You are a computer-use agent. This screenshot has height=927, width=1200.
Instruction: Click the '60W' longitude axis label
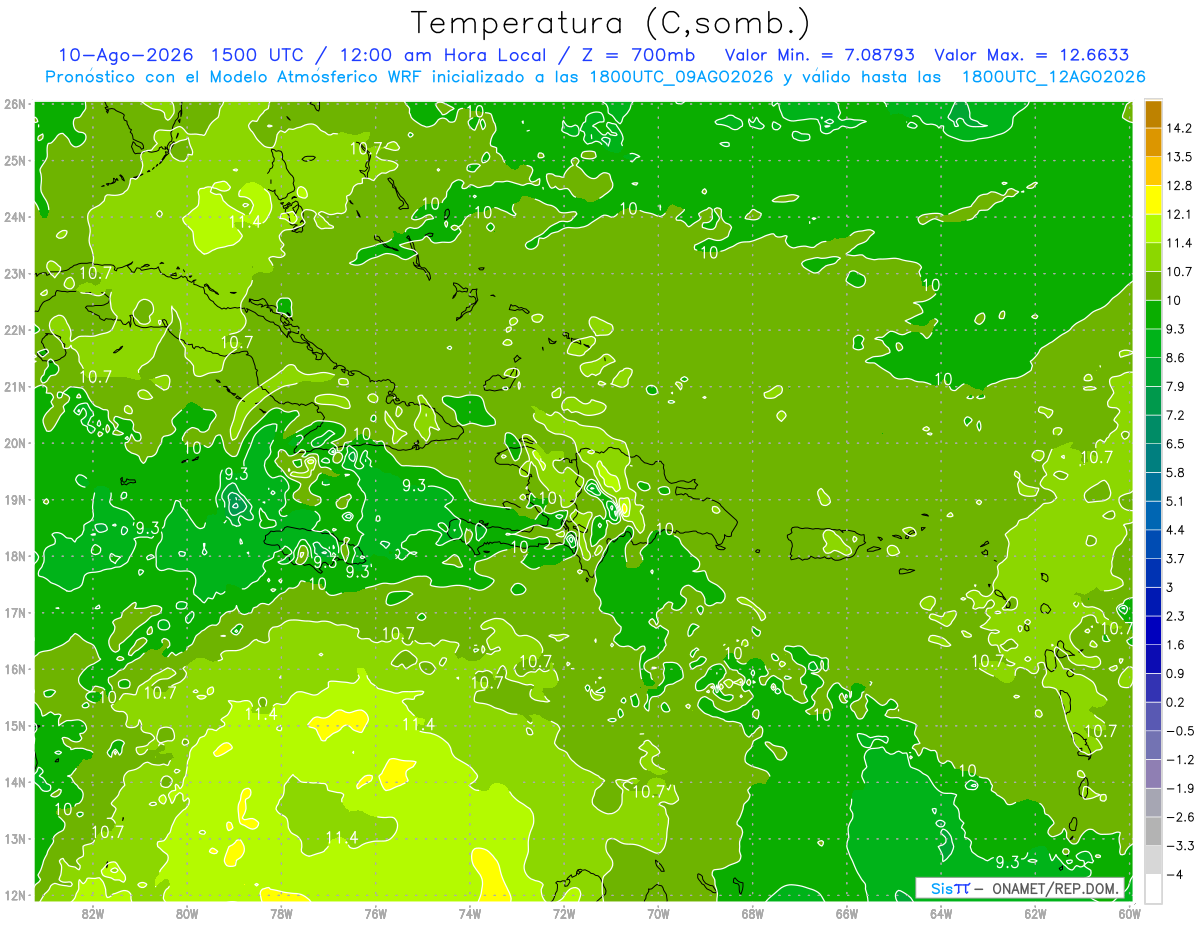(1129, 914)
